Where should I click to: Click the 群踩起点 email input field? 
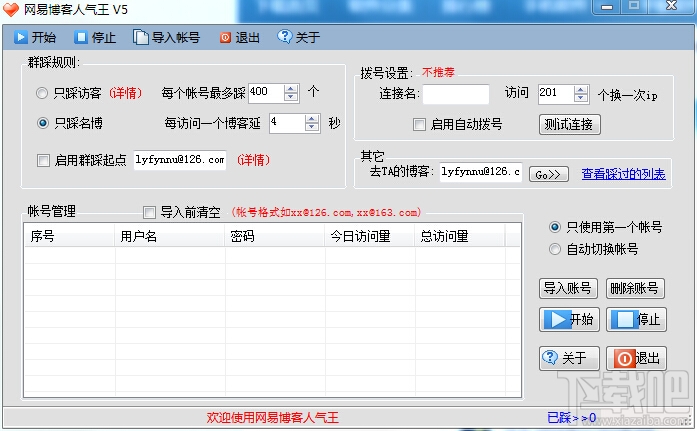click(x=180, y=160)
